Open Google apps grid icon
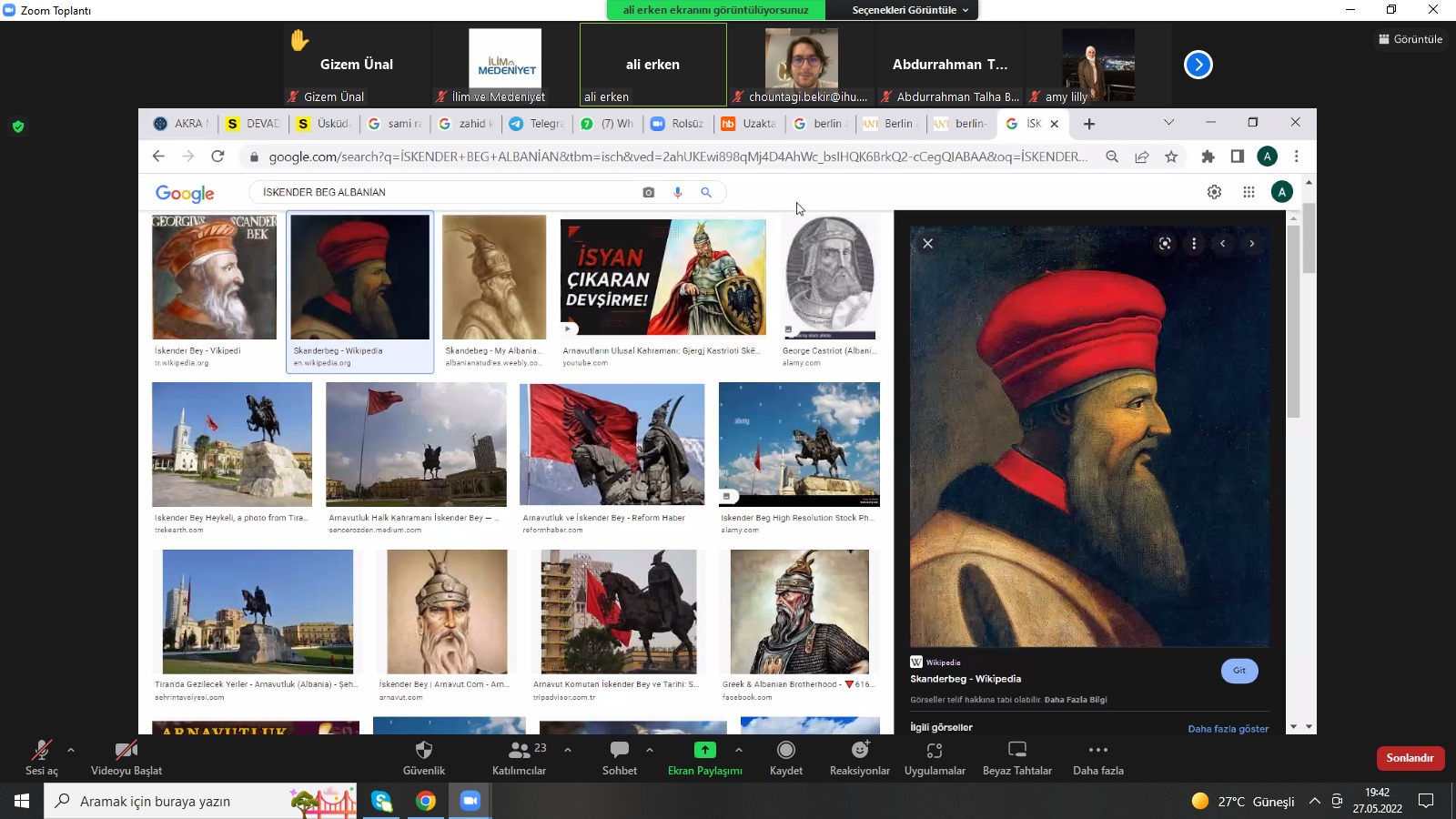 pyautogui.click(x=1249, y=192)
